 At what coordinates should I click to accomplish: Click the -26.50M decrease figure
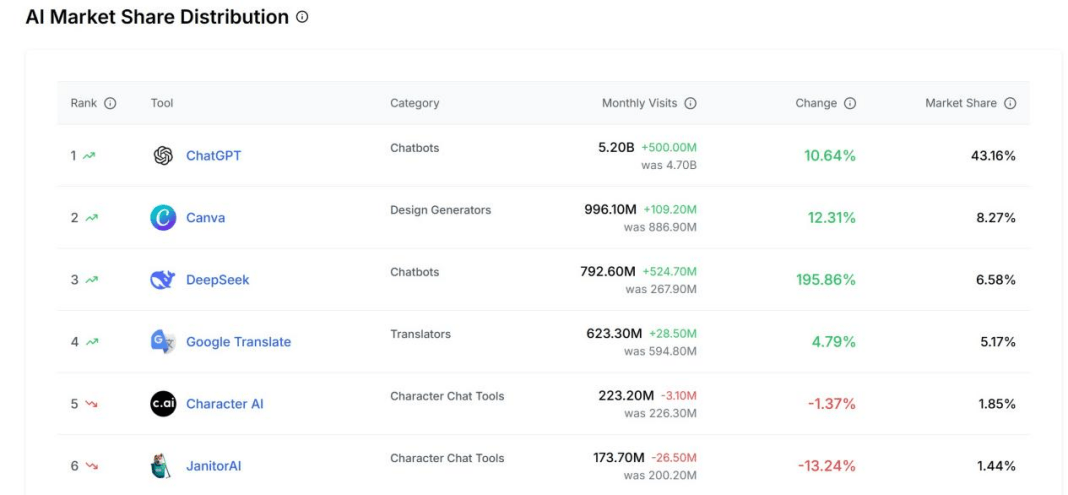point(674,458)
